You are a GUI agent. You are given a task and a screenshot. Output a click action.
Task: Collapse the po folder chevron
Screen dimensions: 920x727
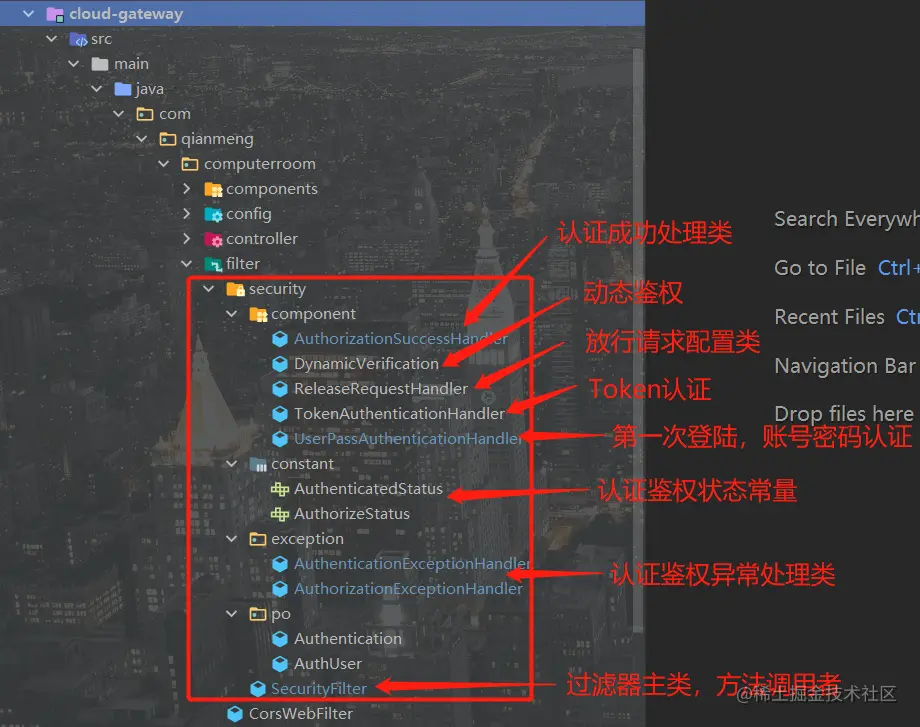pos(232,614)
